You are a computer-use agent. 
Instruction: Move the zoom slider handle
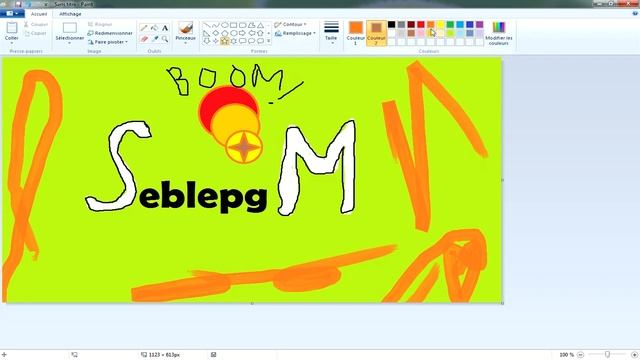pyautogui.click(x=607, y=355)
